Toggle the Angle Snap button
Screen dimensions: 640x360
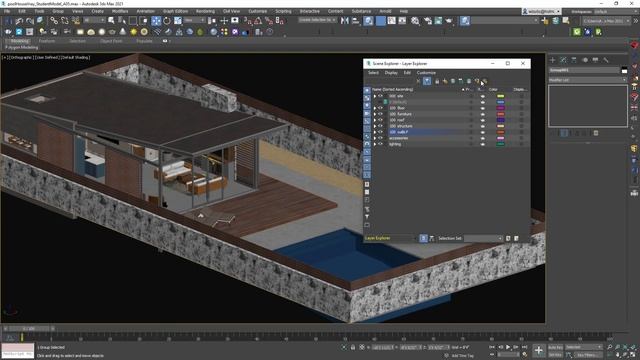coord(258,20)
